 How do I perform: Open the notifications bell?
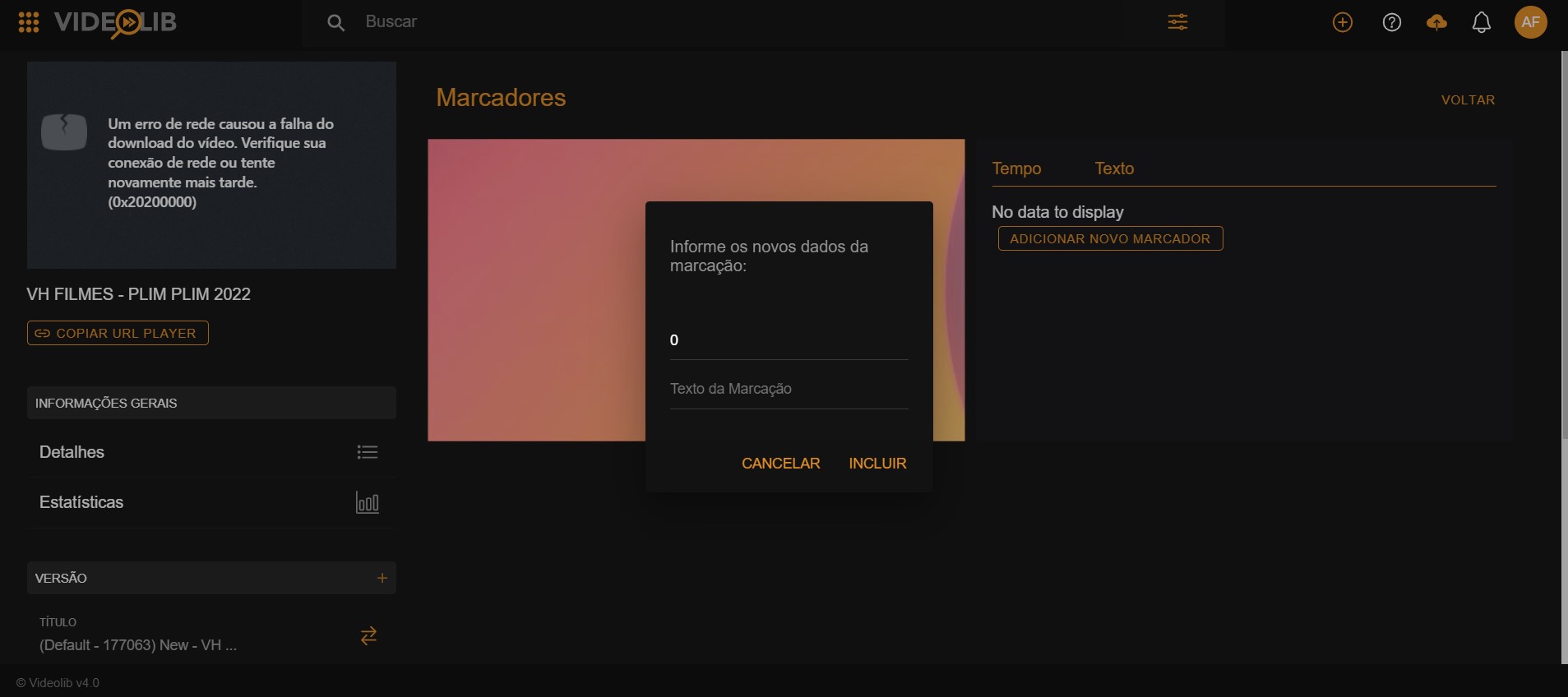1481,22
